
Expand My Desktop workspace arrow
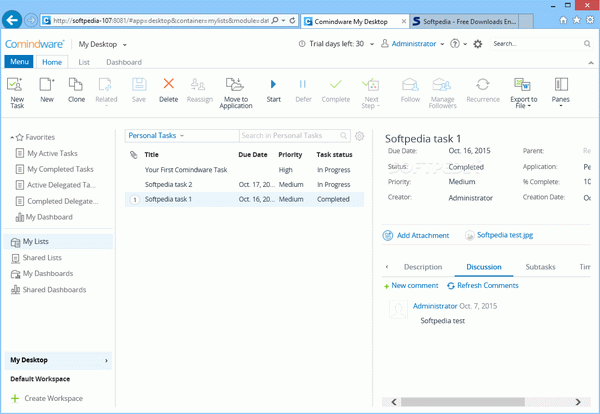click(106, 360)
